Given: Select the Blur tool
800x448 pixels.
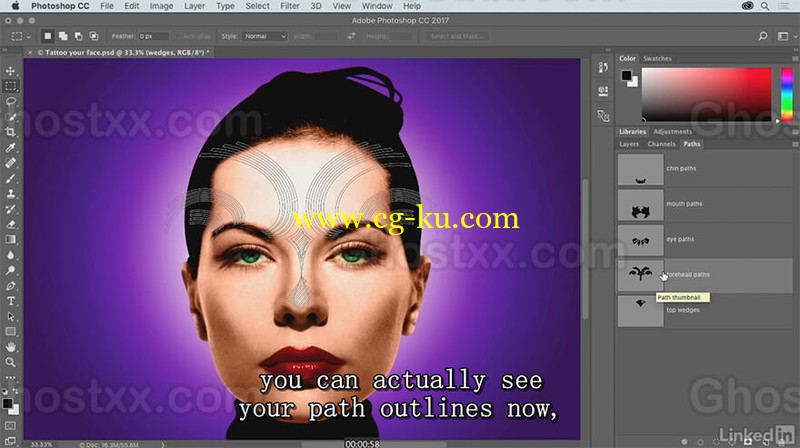Looking at the screenshot, I should point(10,255).
